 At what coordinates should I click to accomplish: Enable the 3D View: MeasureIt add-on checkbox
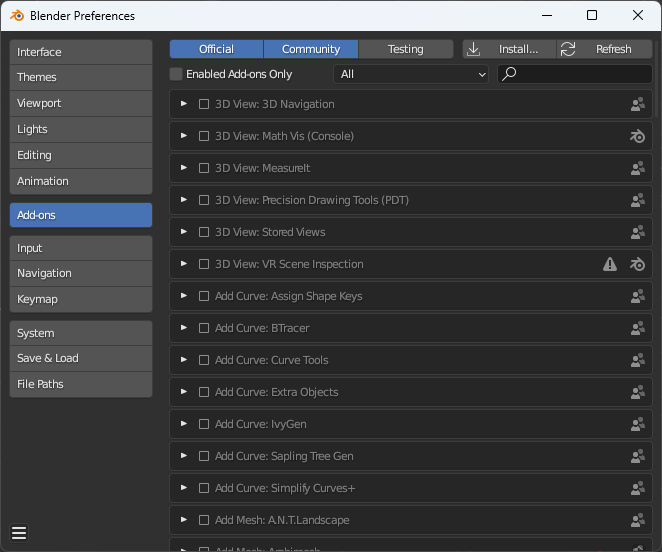[204, 168]
